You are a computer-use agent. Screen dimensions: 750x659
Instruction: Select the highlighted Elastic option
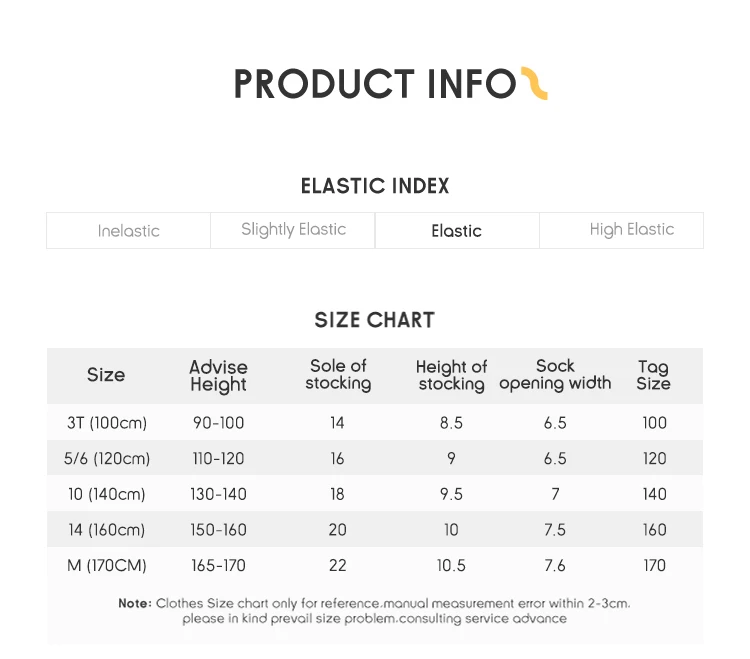point(457,230)
